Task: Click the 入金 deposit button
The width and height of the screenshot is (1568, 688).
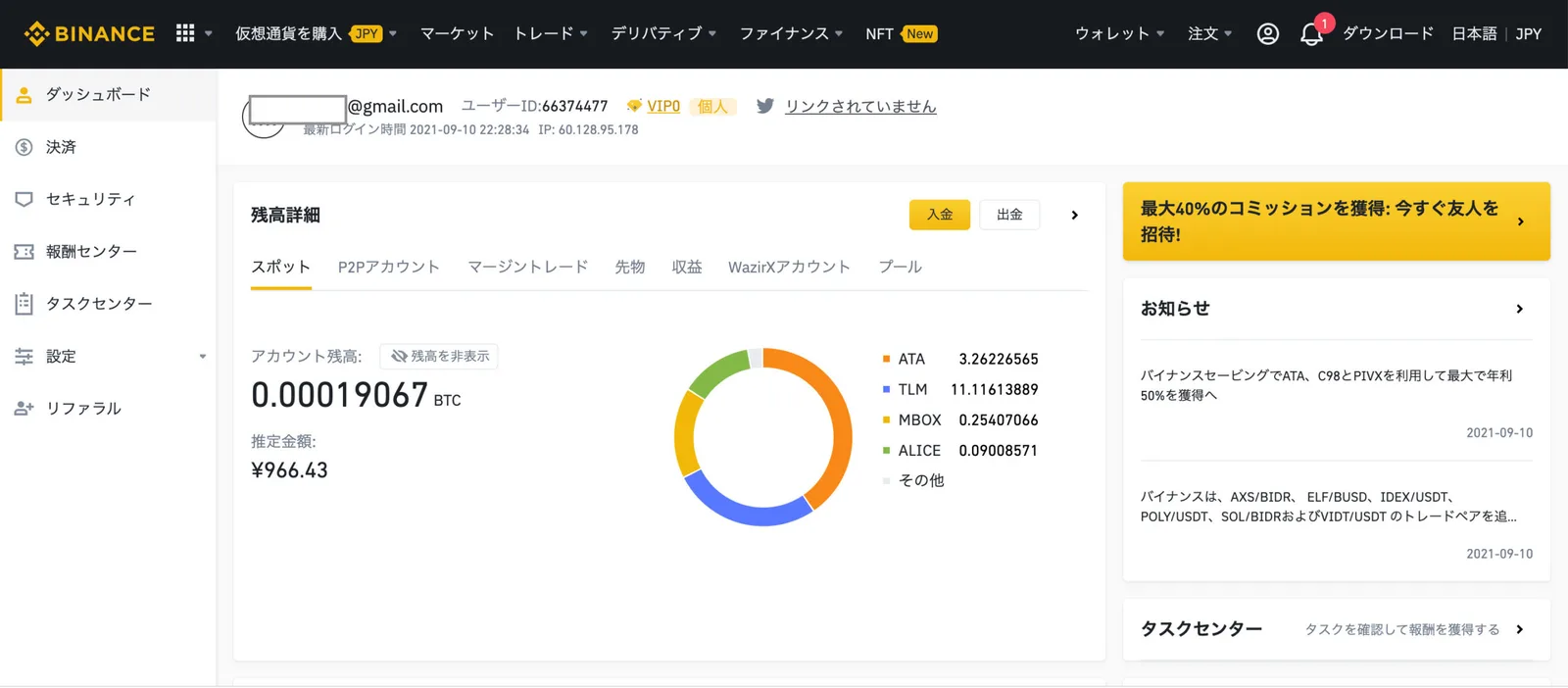Action: pos(940,215)
